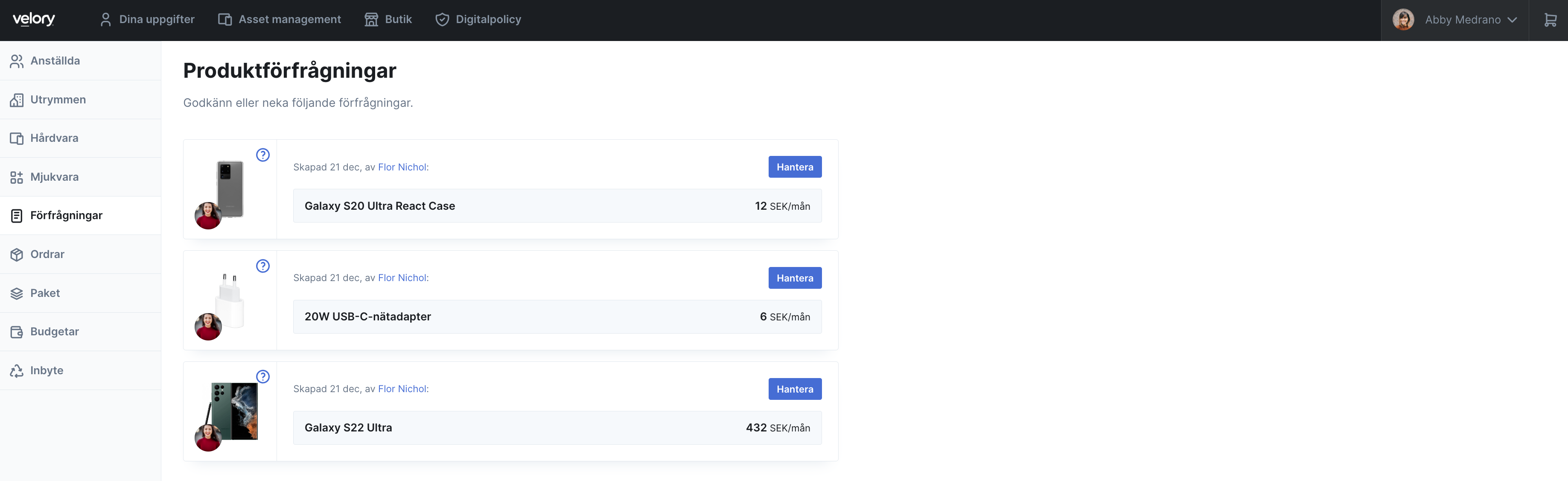
Task: Click the Hårdvara devices icon
Action: [x=17, y=138]
